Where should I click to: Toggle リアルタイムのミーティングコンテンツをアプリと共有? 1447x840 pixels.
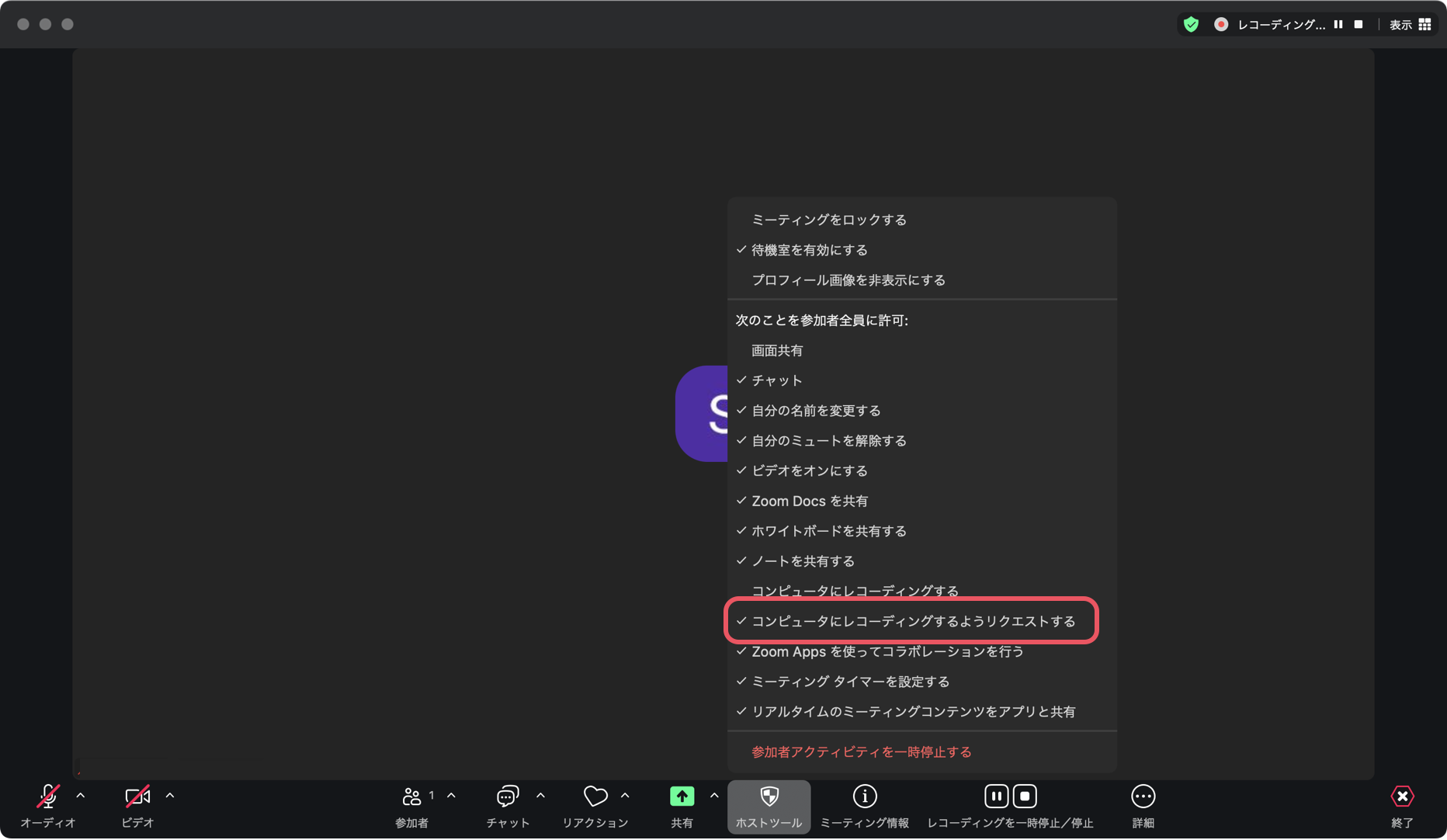tap(922, 712)
